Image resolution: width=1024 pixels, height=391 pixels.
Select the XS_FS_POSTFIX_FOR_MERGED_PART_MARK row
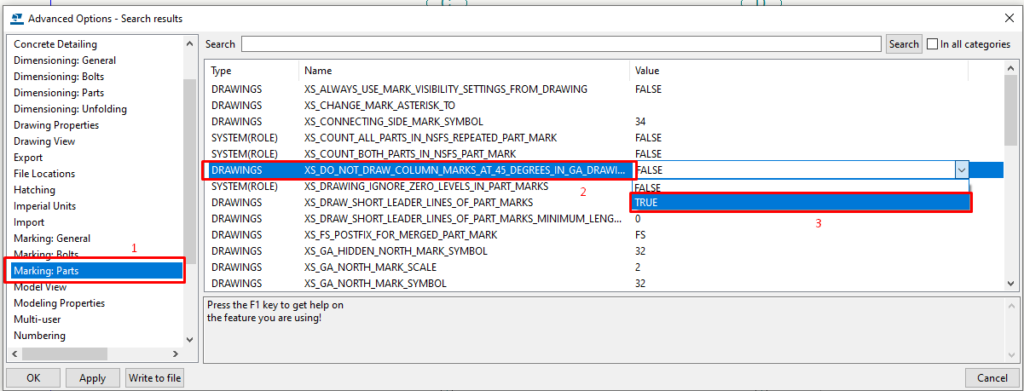coord(605,235)
